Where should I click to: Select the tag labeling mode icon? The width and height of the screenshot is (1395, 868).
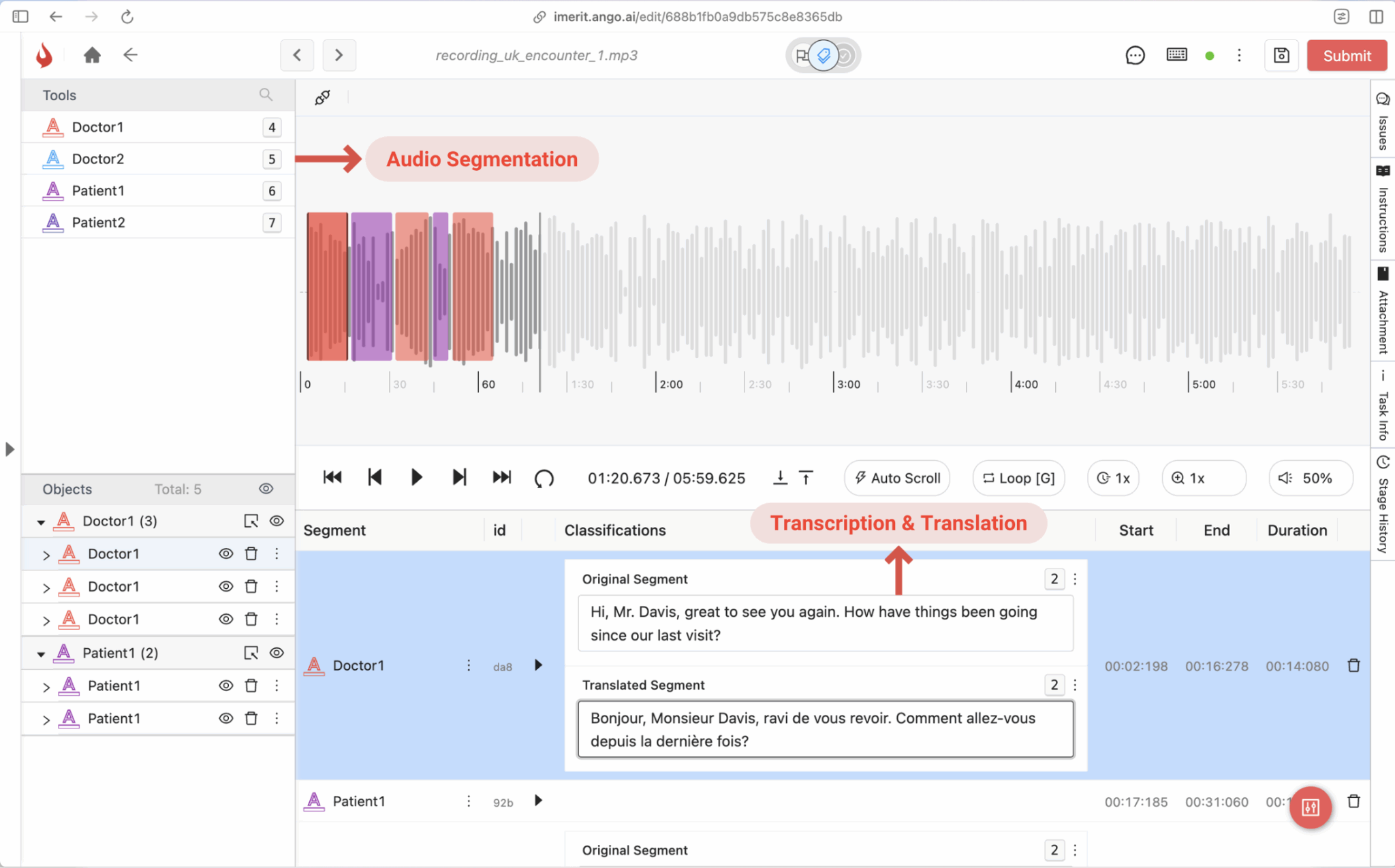pos(824,55)
